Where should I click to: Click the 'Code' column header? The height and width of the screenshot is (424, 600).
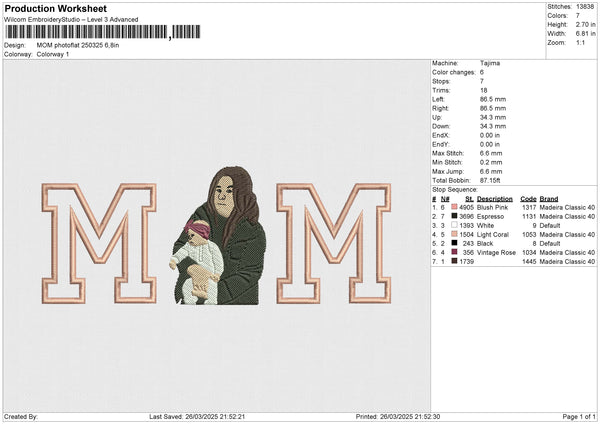(528, 199)
